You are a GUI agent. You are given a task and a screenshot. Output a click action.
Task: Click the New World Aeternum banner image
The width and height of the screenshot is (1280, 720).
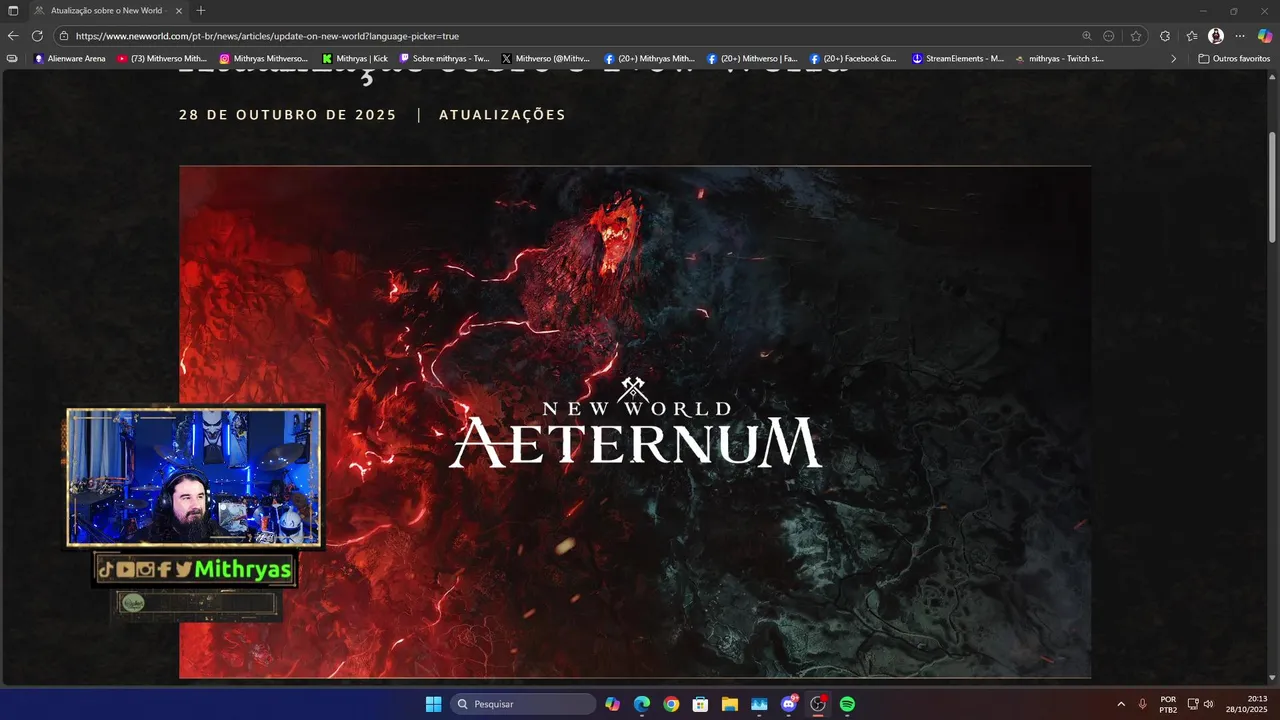[635, 422]
